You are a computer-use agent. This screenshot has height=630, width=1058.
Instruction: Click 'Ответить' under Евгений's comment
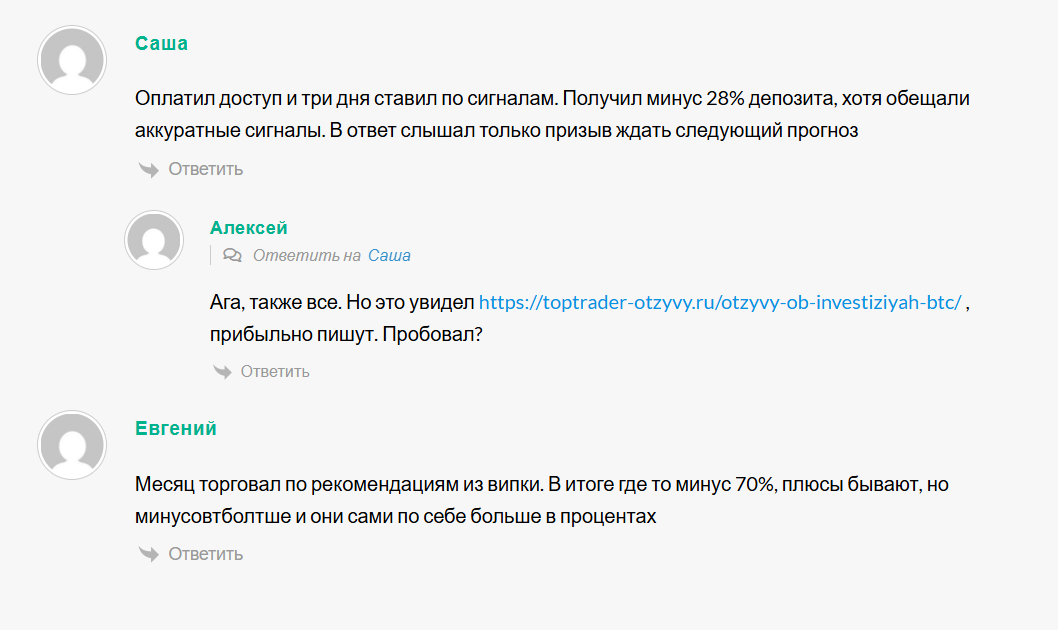[x=205, y=554]
